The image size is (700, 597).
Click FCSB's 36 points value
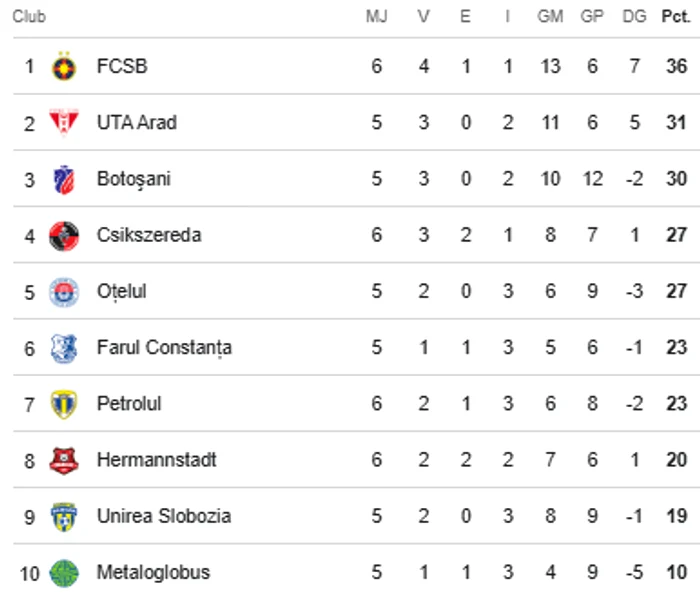[677, 67]
